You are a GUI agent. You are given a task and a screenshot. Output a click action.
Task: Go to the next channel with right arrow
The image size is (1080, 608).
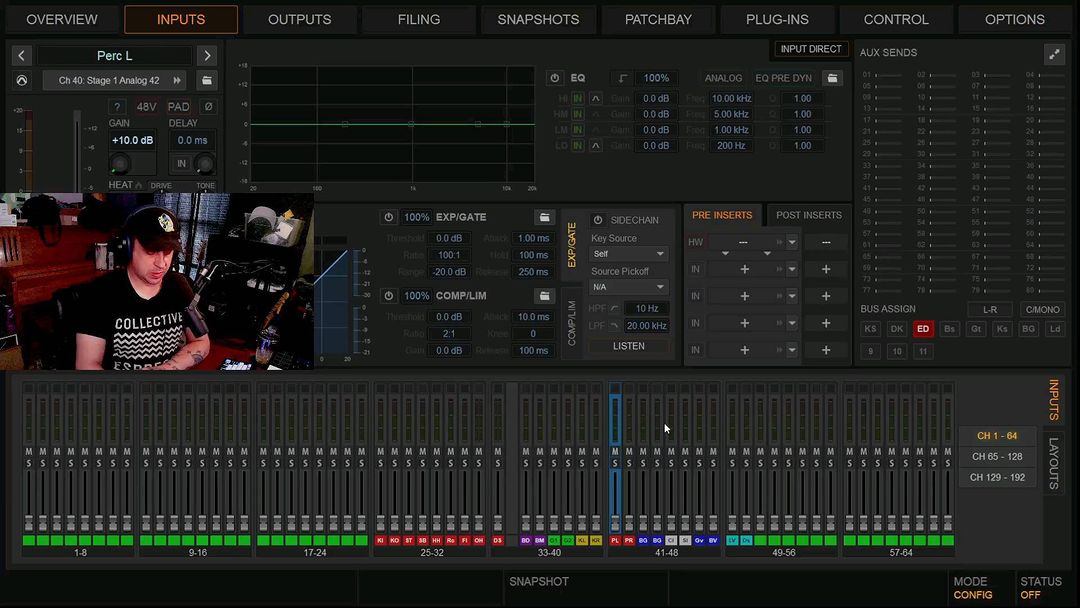(207, 56)
